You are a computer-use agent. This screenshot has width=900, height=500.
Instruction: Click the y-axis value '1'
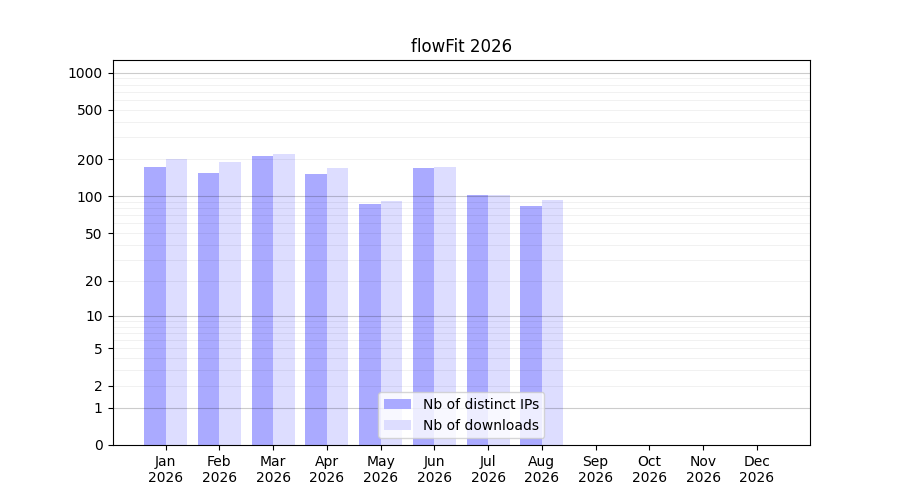point(98,409)
